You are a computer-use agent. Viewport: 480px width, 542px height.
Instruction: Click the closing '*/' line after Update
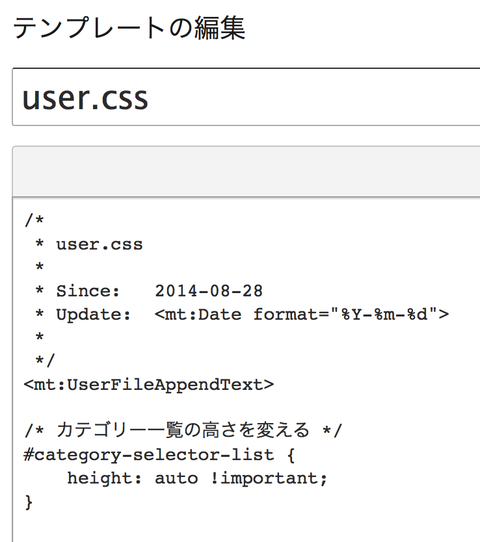click(45, 361)
